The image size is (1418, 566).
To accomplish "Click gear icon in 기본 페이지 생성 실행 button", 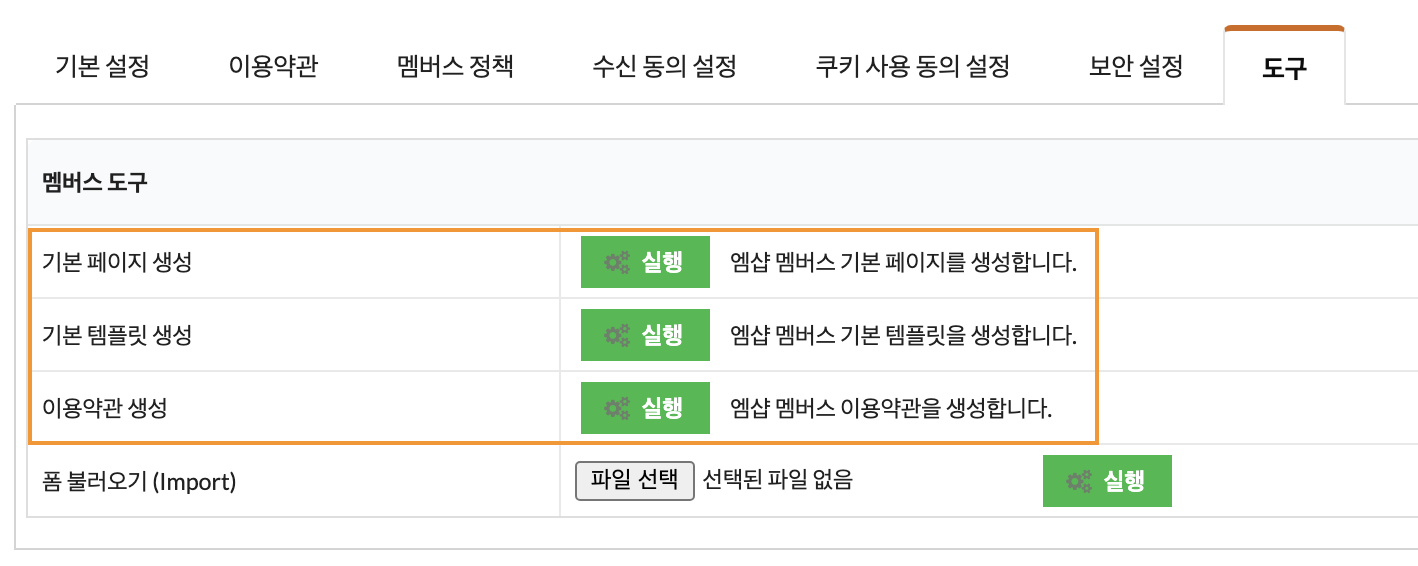I will (617, 262).
